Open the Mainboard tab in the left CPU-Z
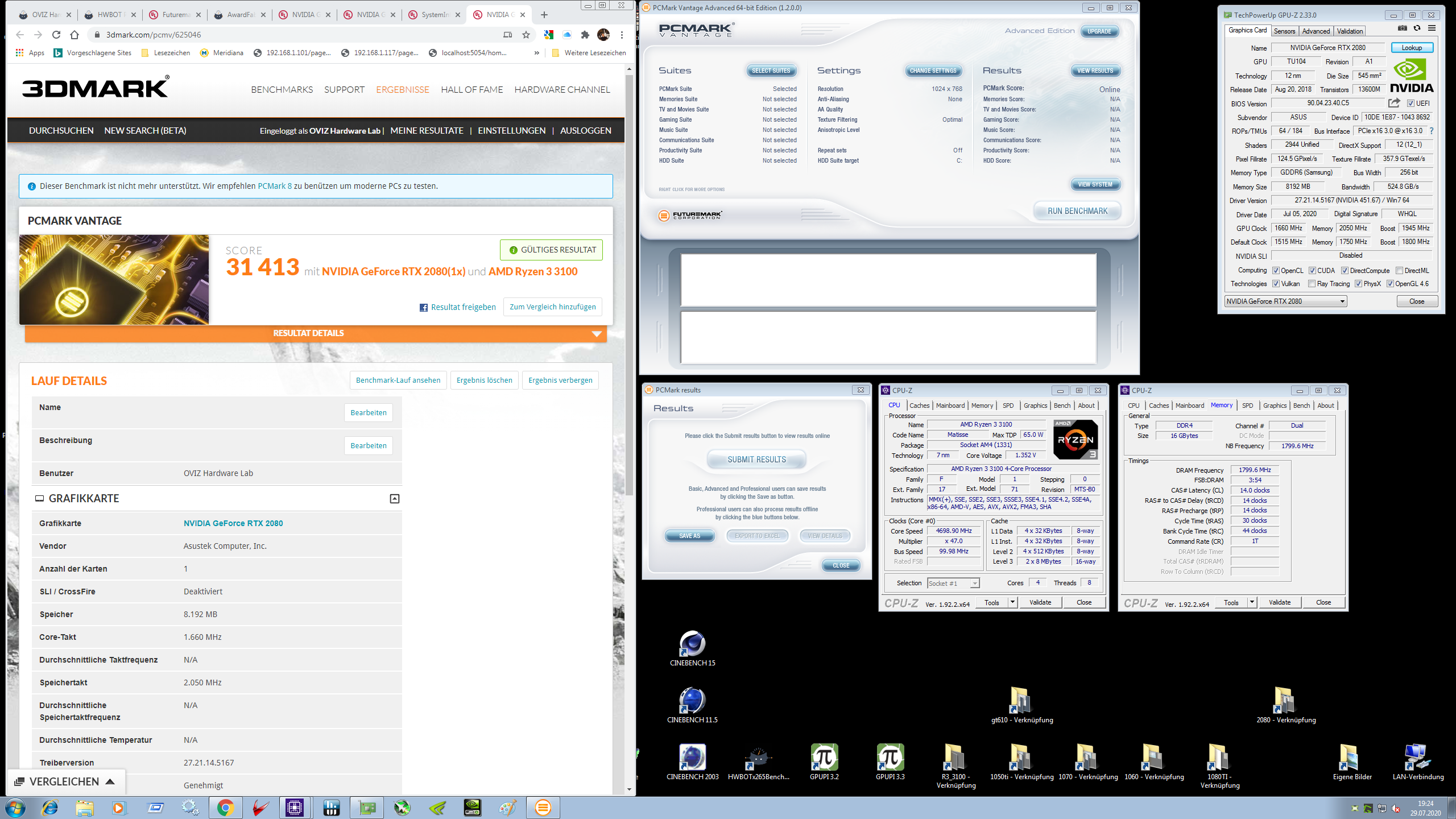This screenshot has width=1456, height=819. tap(950, 406)
